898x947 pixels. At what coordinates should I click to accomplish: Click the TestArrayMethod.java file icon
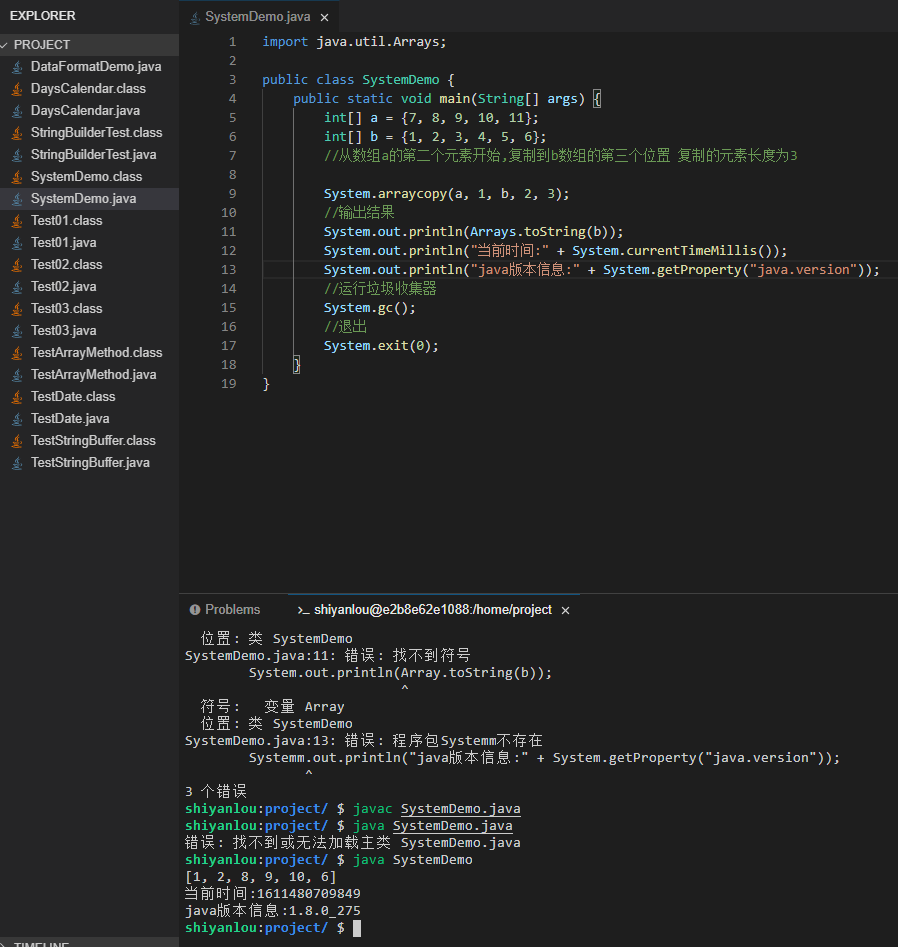pos(18,375)
